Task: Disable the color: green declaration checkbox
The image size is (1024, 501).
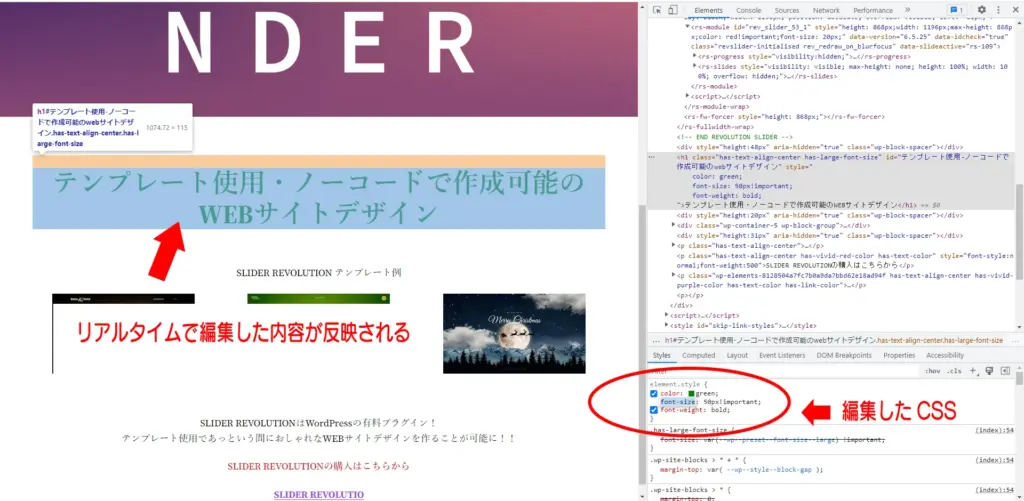Action: 654,393
